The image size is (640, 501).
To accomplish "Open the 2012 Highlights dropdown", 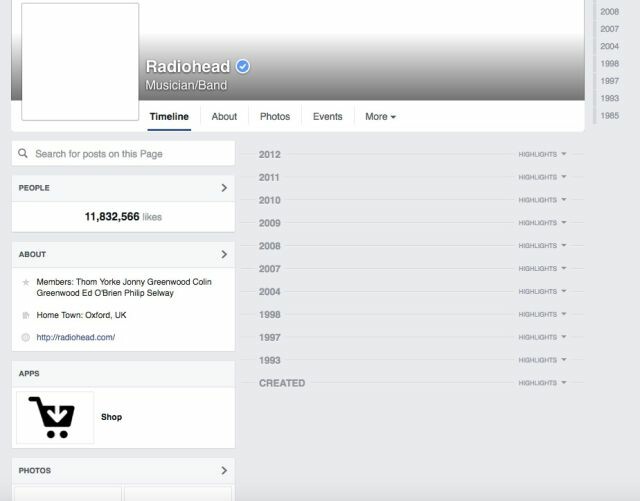I will (542, 154).
